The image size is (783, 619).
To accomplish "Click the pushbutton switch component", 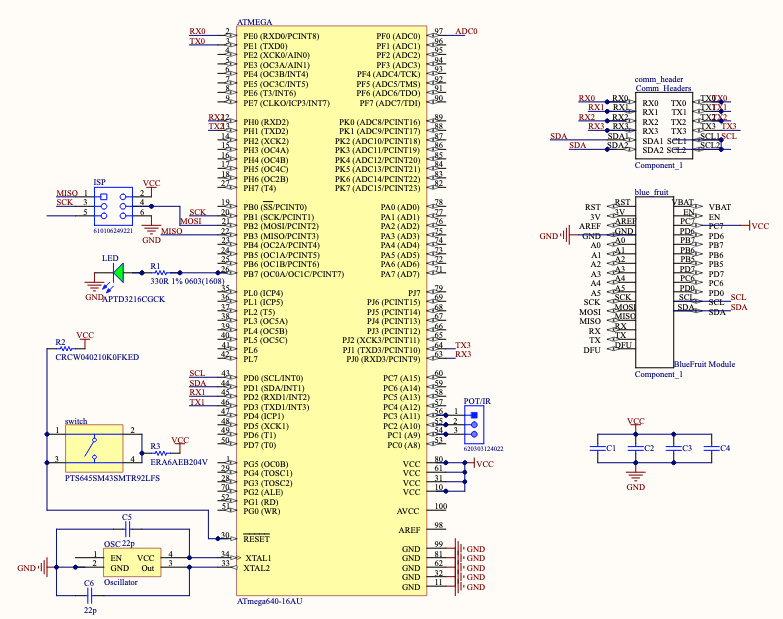I will point(96,444).
